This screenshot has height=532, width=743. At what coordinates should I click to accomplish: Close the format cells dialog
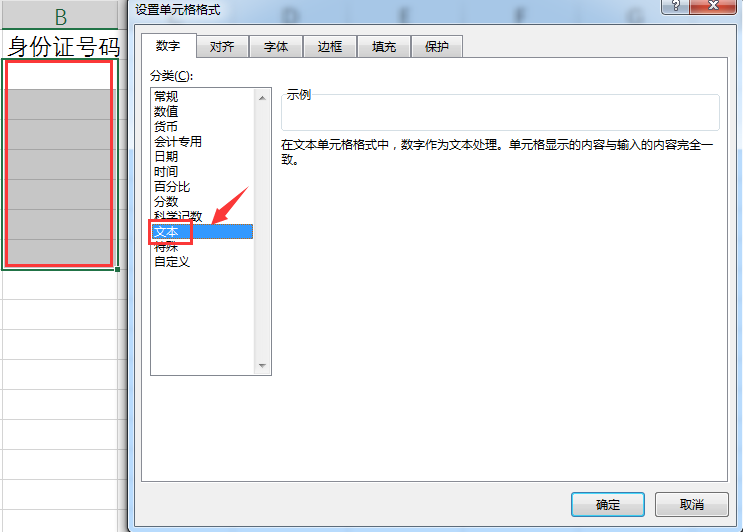(713, 6)
